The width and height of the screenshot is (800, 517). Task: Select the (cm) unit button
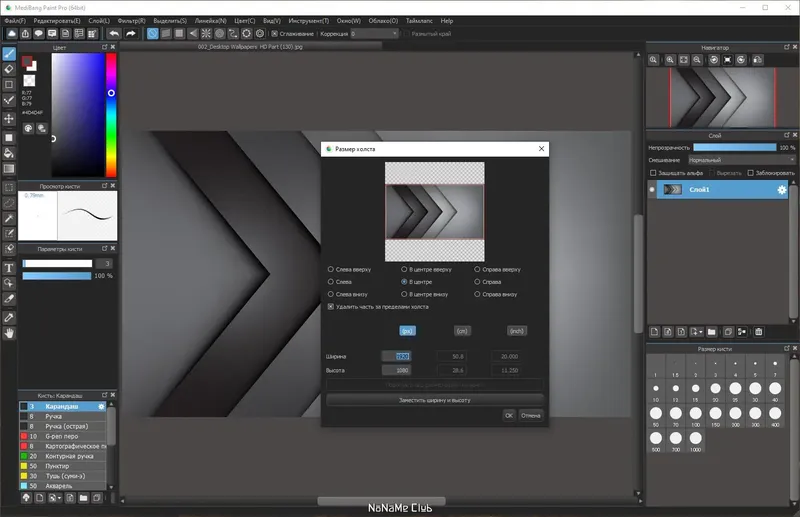(x=462, y=331)
